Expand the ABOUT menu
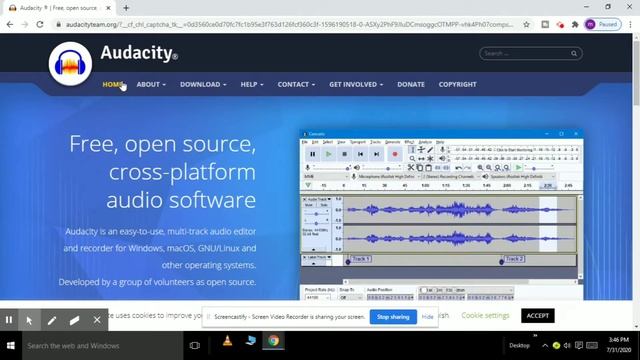640x360 pixels. pyautogui.click(x=151, y=84)
